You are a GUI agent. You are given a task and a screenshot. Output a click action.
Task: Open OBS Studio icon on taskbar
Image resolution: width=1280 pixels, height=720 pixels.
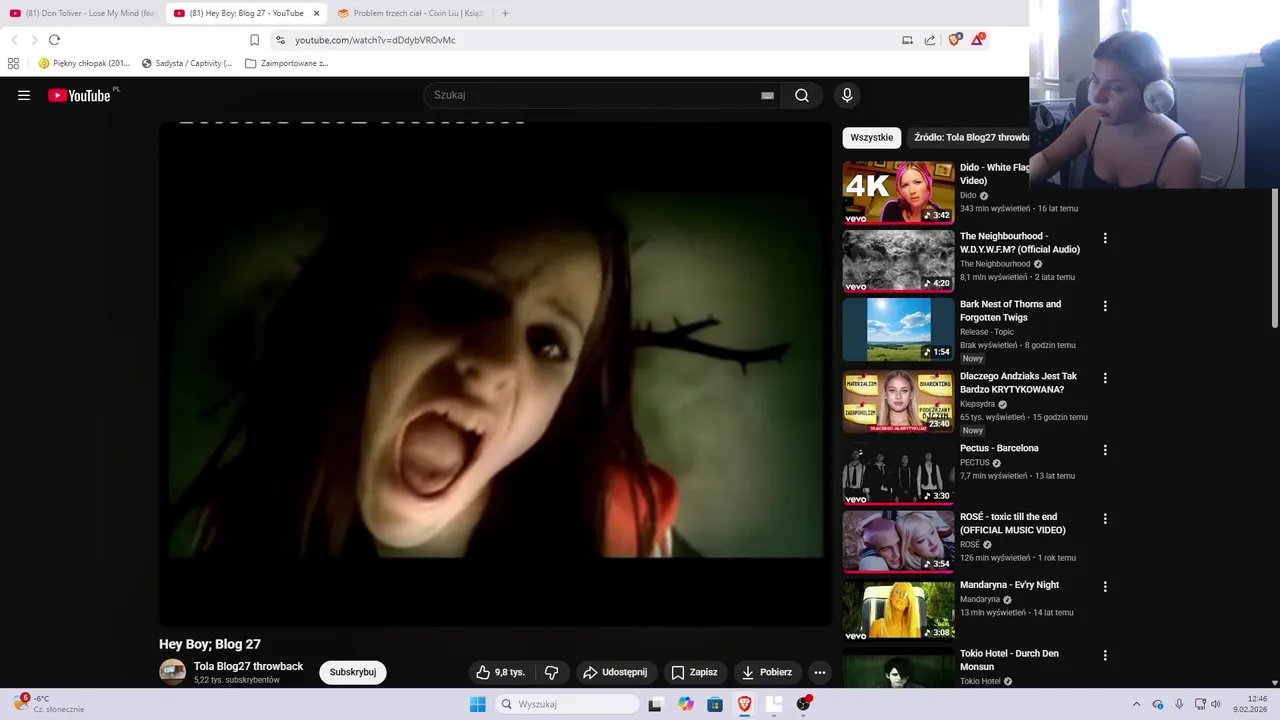coord(804,704)
